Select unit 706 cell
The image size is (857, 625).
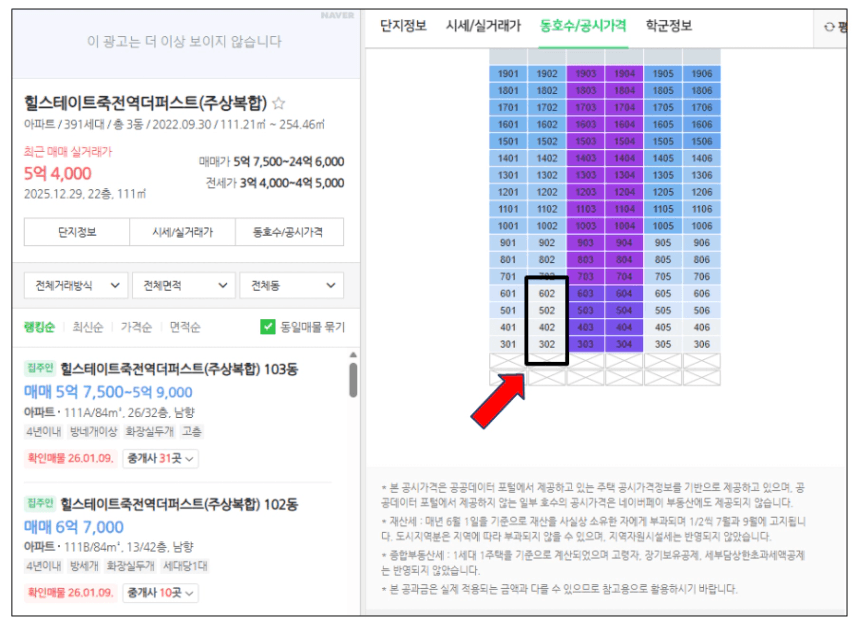pos(702,276)
